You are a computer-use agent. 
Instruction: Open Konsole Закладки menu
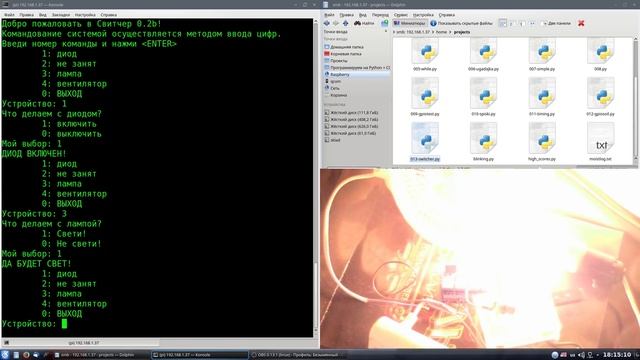pos(60,15)
